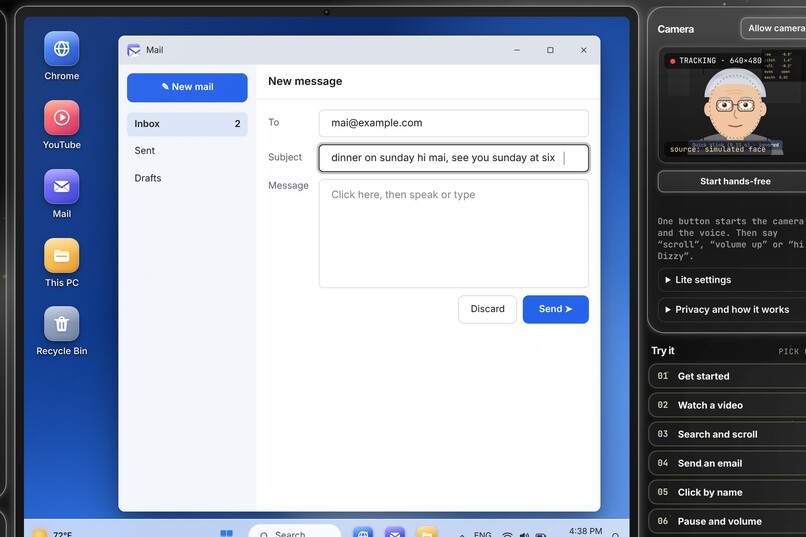The width and height of the screenshot is (806, 537).
Task: Click the Message body text area
Action: [x=453, y=233]
